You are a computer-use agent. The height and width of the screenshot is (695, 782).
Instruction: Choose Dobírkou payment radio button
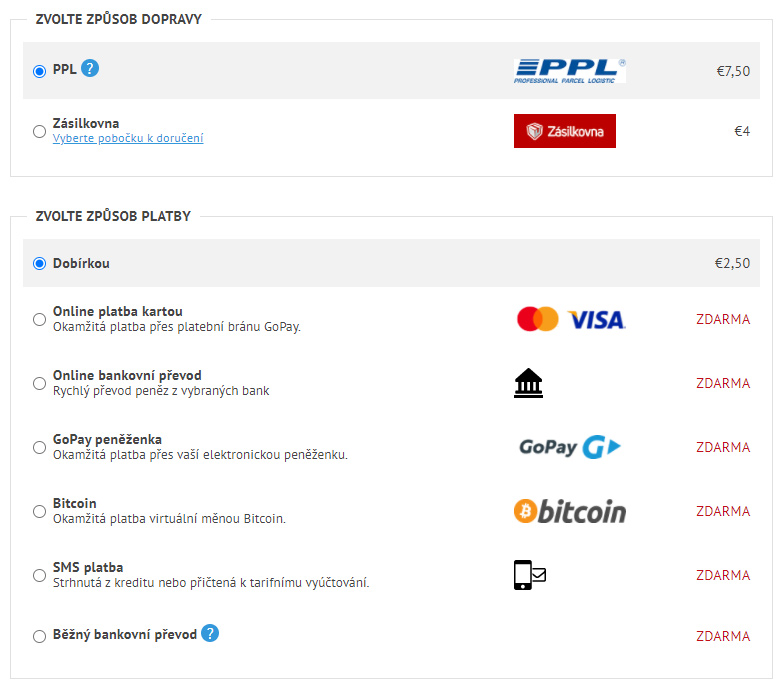(x=39, y=263)
